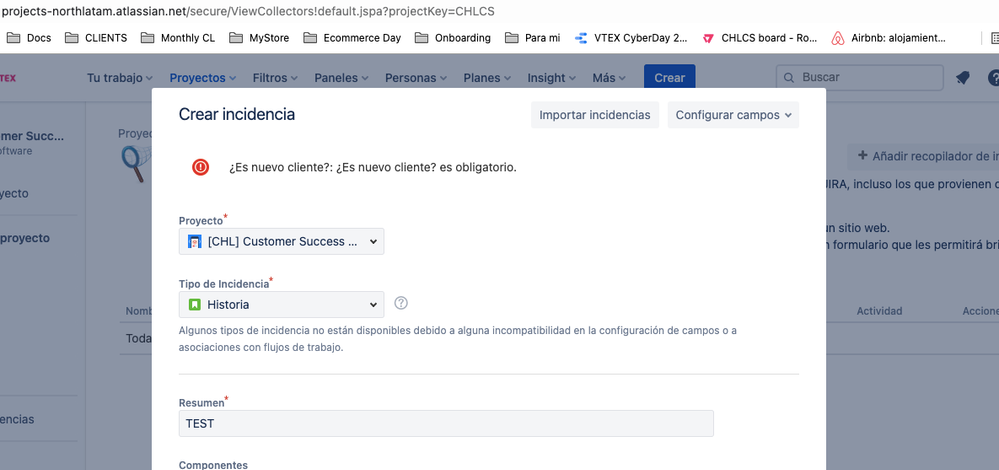Open the Más menu

608,78
